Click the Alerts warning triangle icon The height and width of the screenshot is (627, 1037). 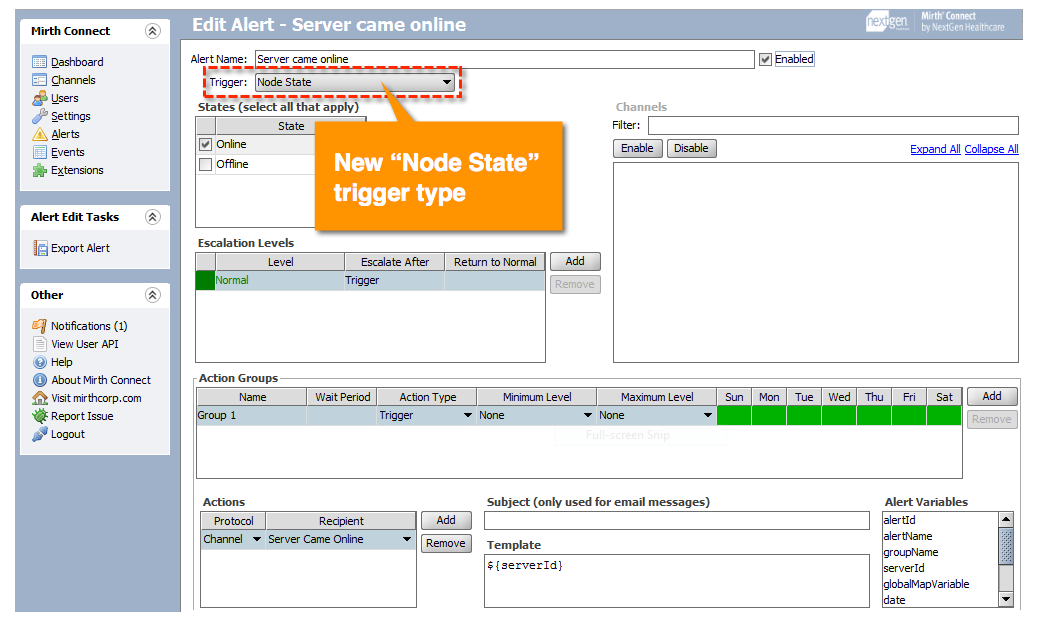click(40, 134)
